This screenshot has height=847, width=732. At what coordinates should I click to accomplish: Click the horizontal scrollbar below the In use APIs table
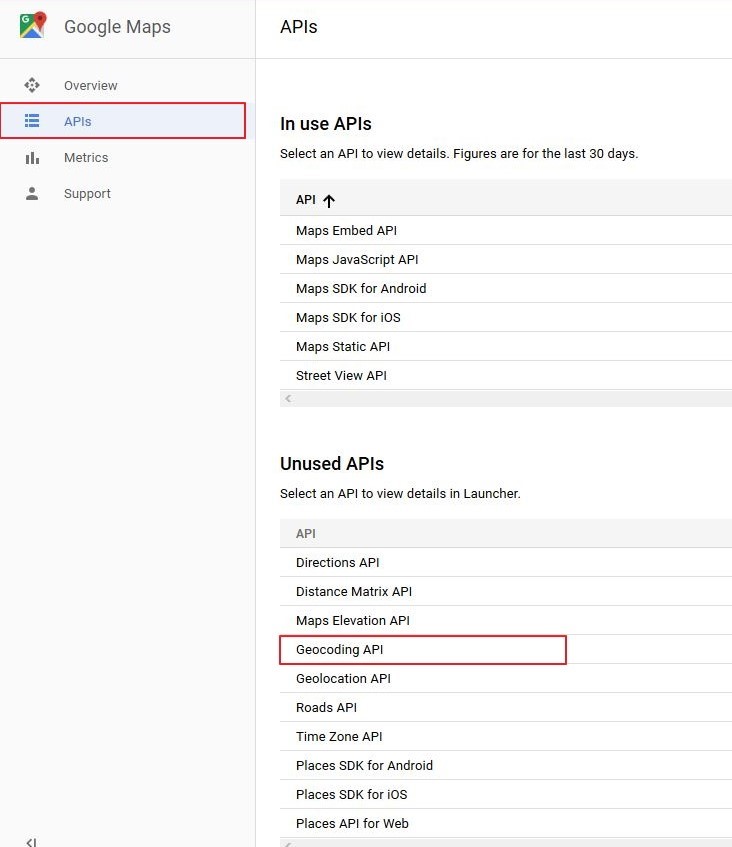point(500,397)
